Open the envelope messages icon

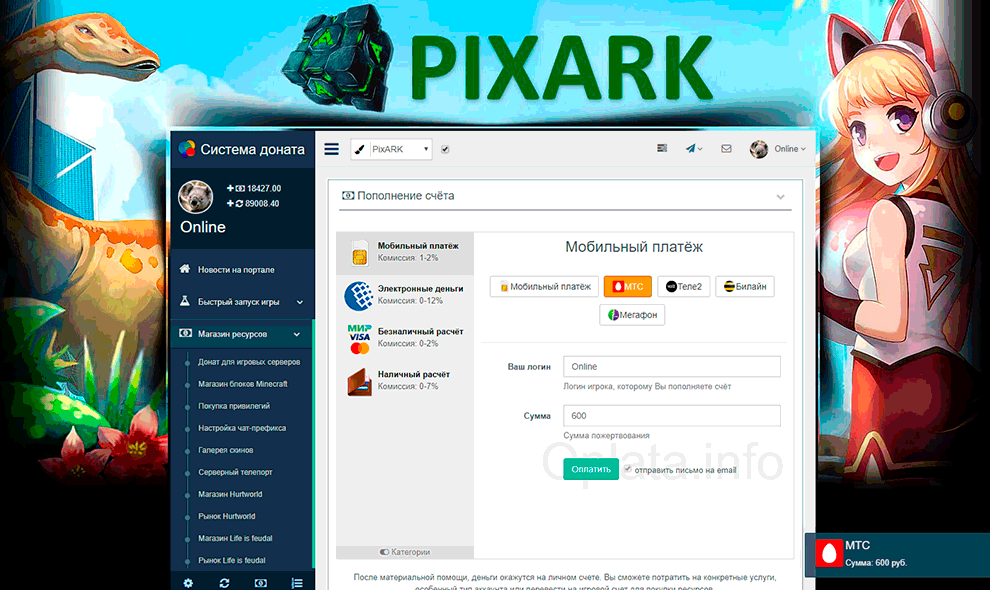coord(726,148)
